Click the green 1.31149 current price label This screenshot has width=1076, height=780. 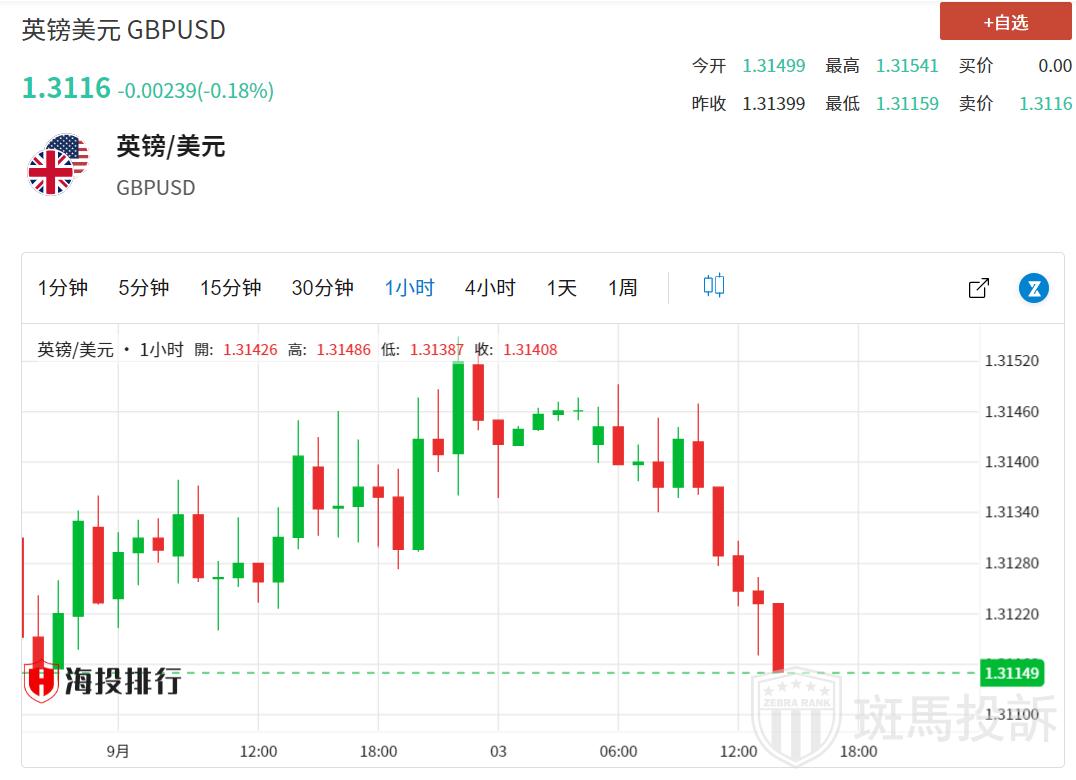[1012, 673]
